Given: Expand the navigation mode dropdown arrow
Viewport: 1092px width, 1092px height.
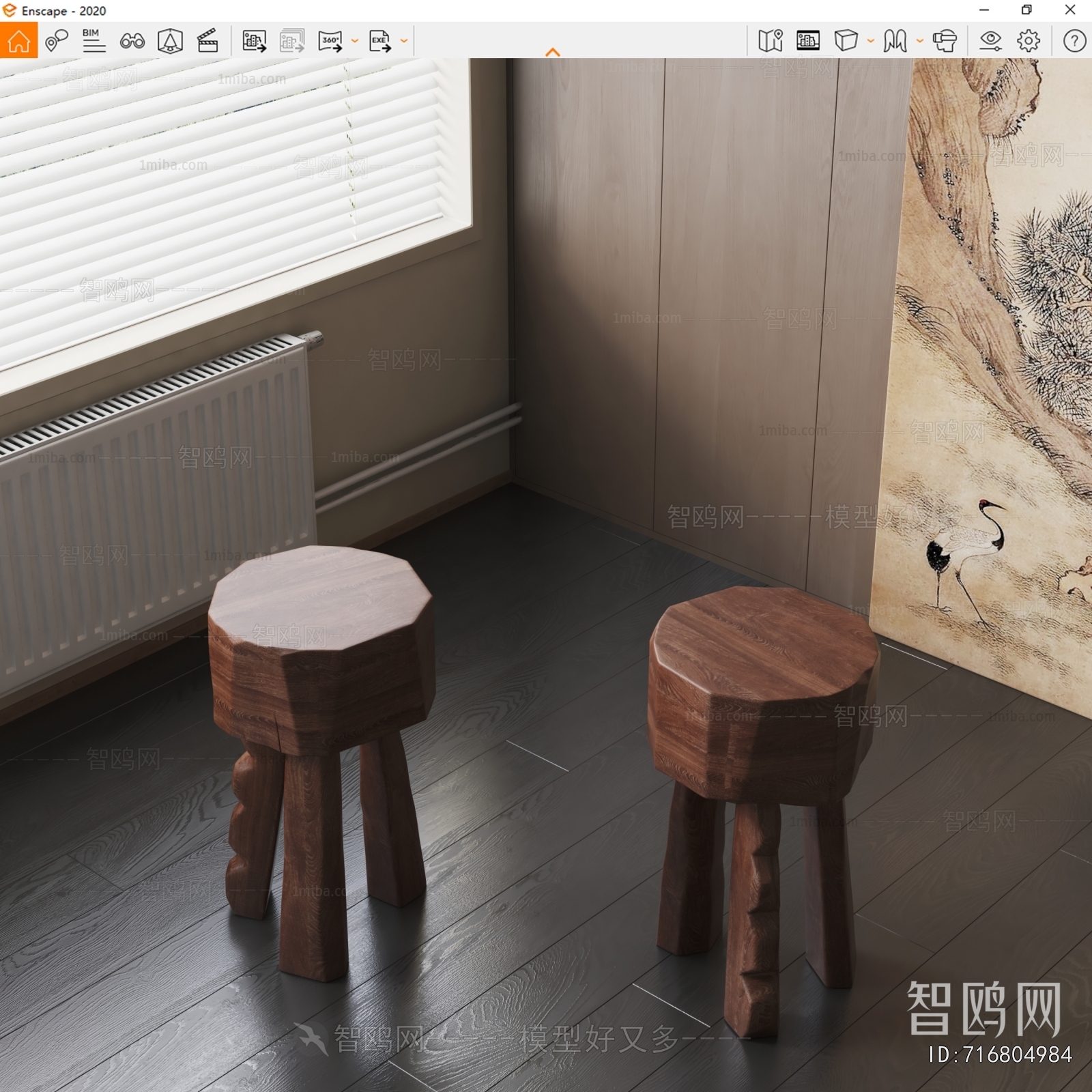Looking at the screenshot, I should [x=920, y=41].
